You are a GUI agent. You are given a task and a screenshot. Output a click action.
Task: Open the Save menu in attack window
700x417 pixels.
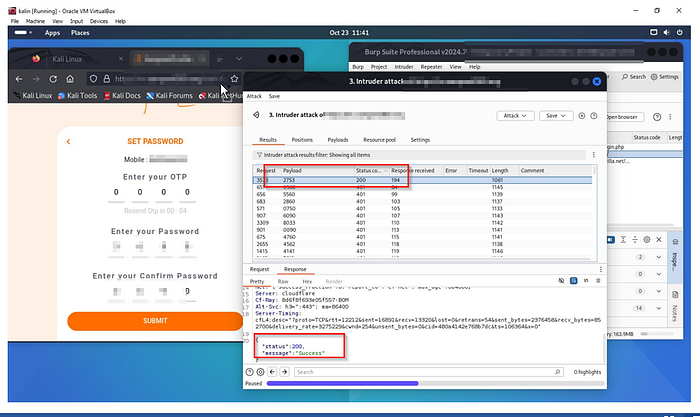click(274, 96)
